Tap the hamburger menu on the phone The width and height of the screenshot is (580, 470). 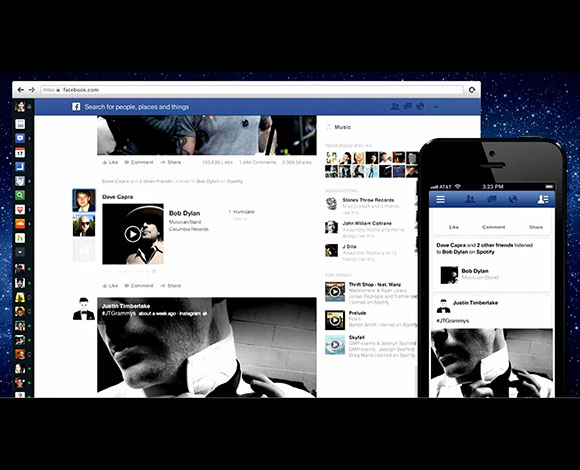click(x=440, y=200)
